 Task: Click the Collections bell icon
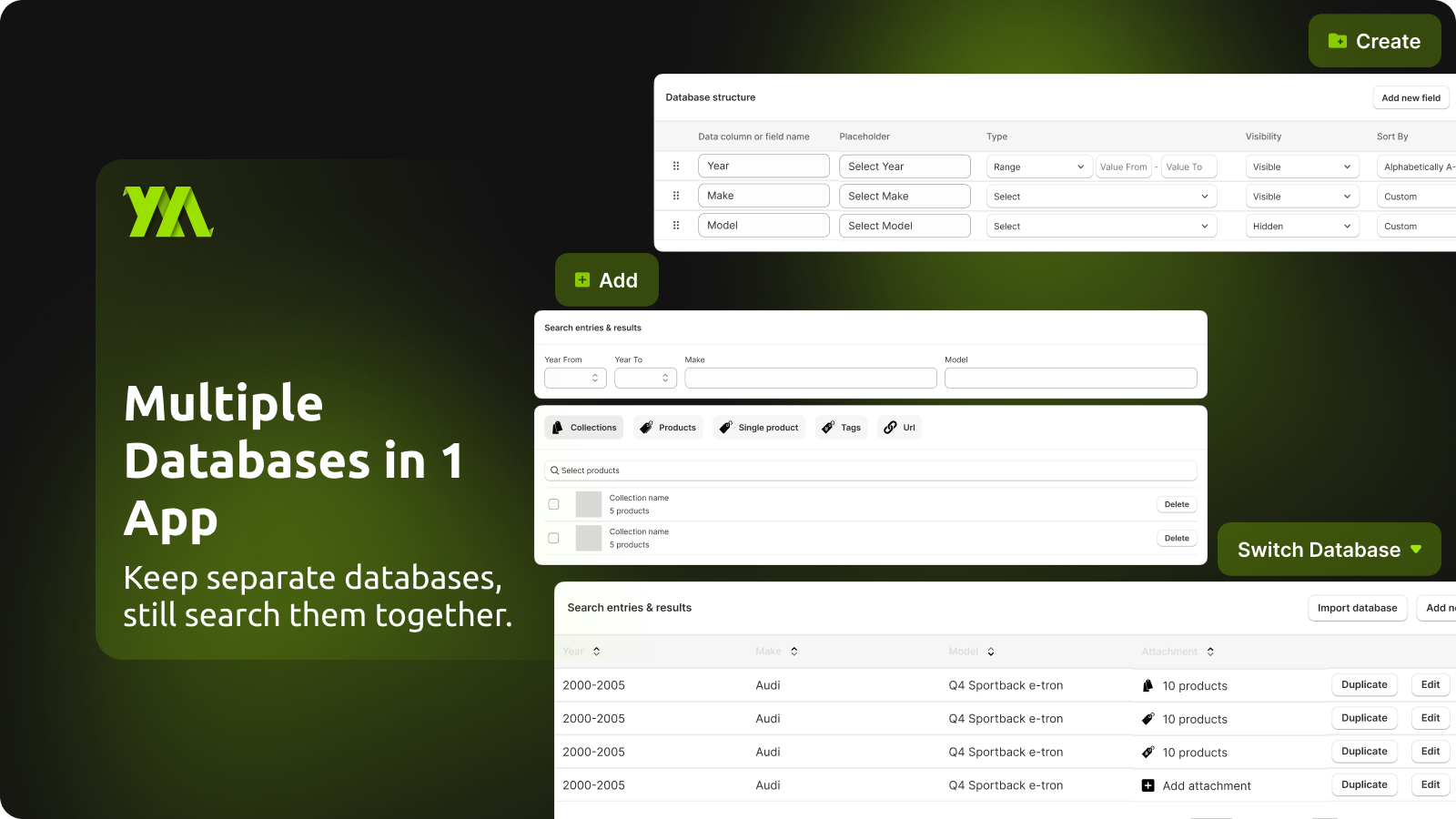[x=558, y=427]
